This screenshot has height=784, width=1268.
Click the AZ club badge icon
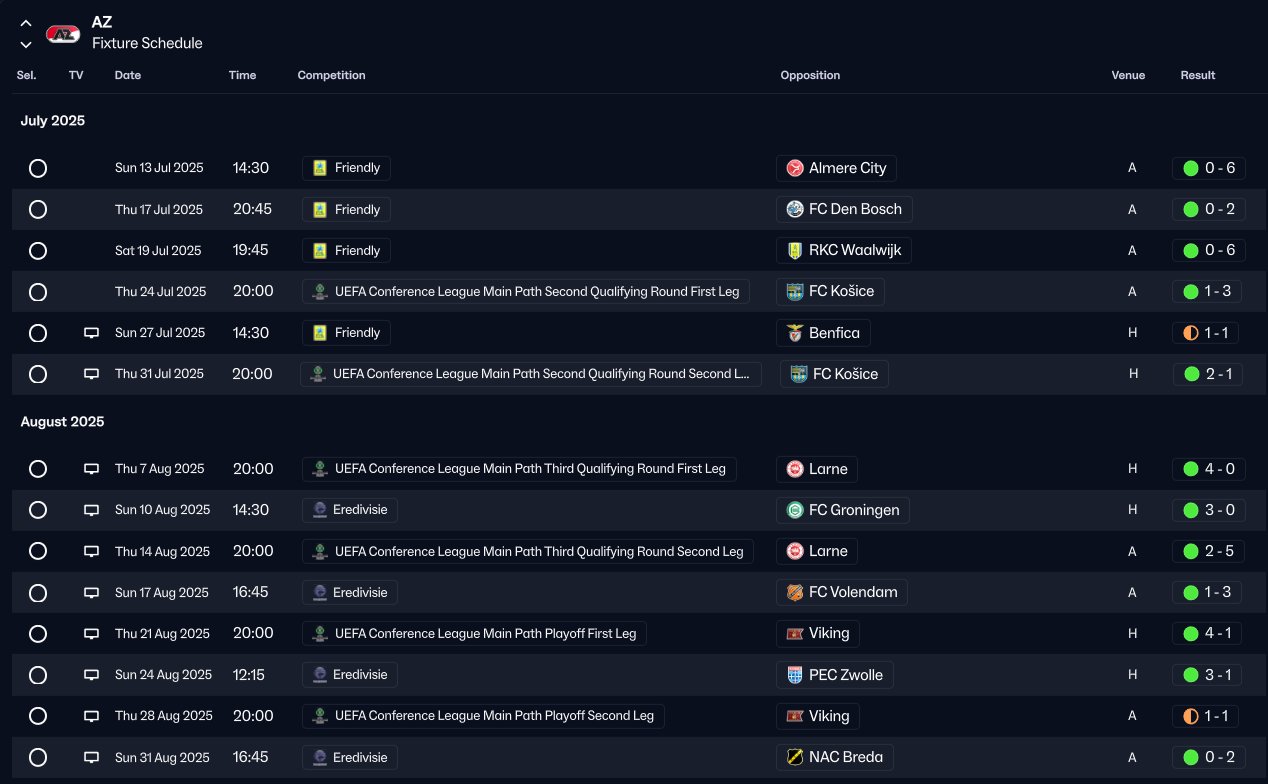63,34
